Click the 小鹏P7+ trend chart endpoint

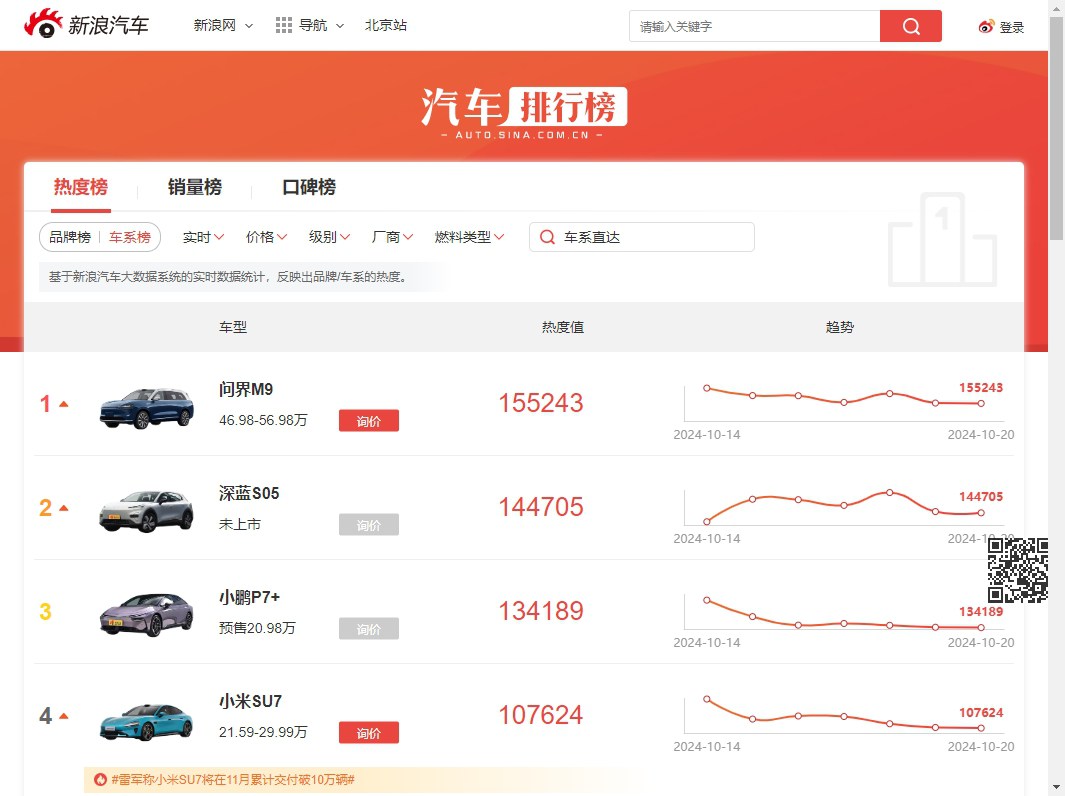[x=981, y=628]
